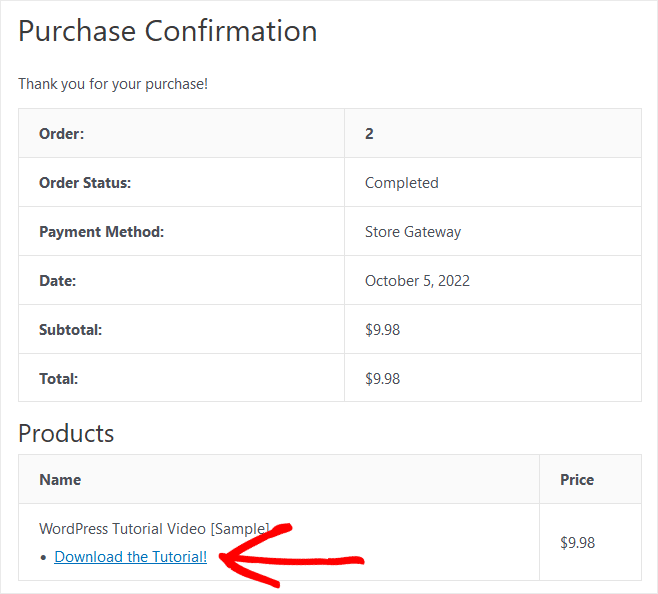Click the Store Gateway value
This screenshot has width=658, height=594.
[413, 232]
